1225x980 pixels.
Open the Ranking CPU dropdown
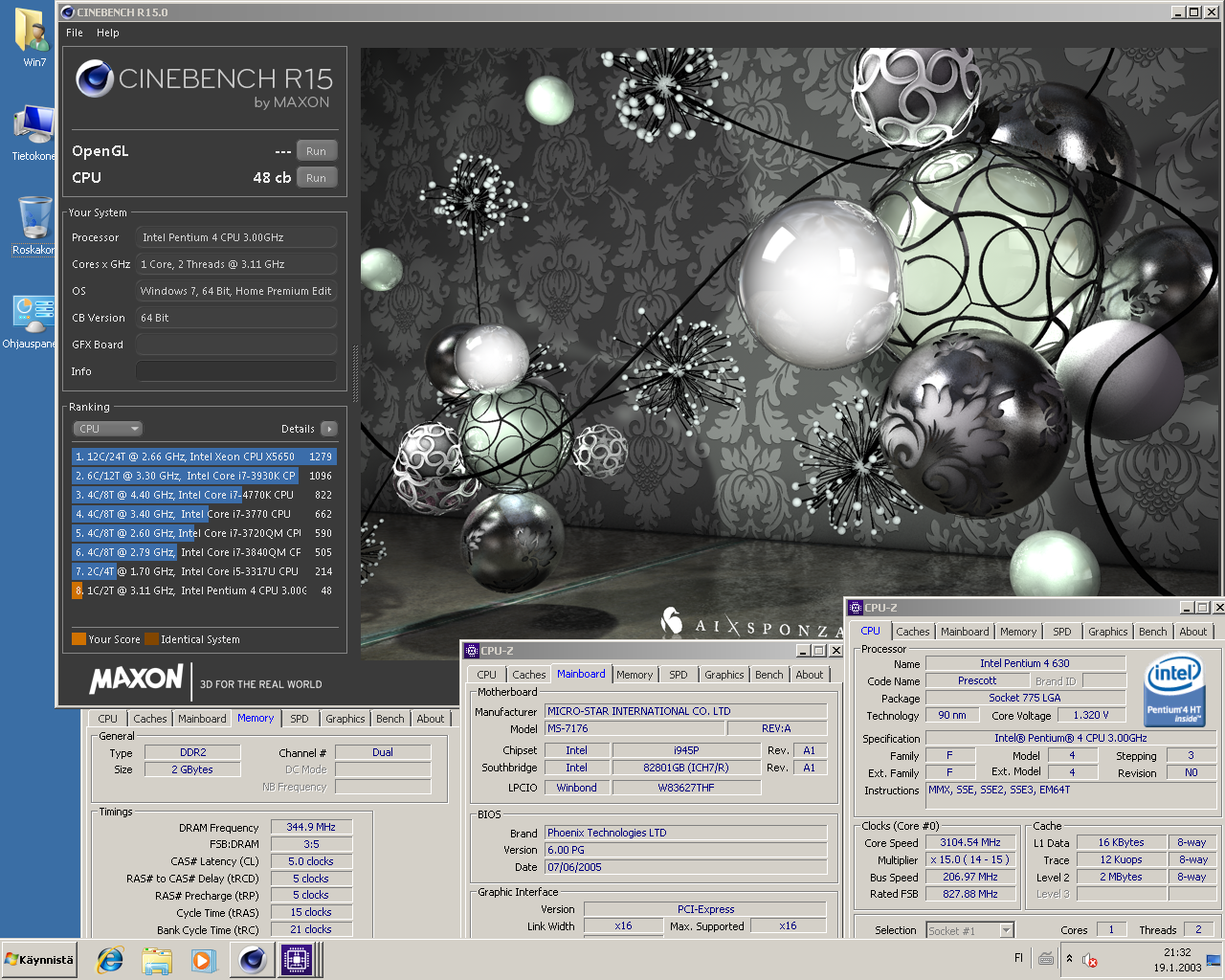point(108,429)
